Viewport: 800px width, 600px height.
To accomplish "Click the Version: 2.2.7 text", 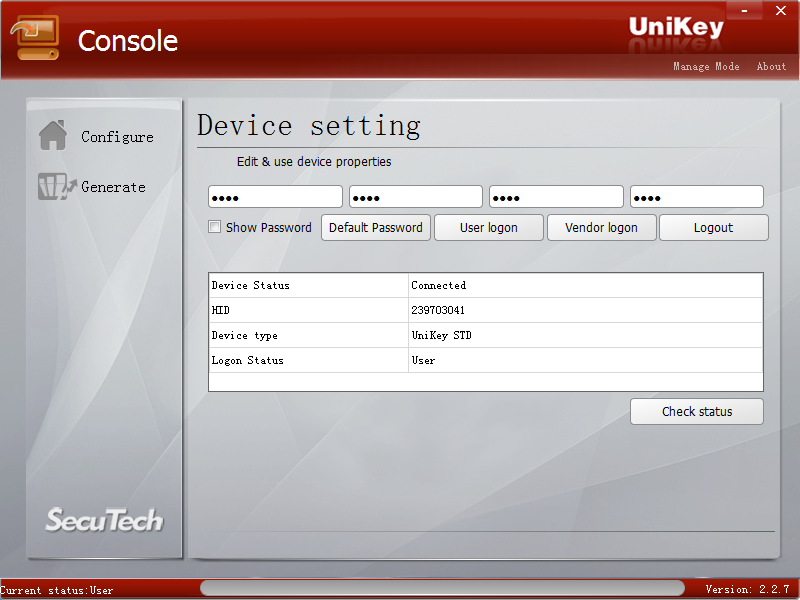I will click(x=747, y=589).
